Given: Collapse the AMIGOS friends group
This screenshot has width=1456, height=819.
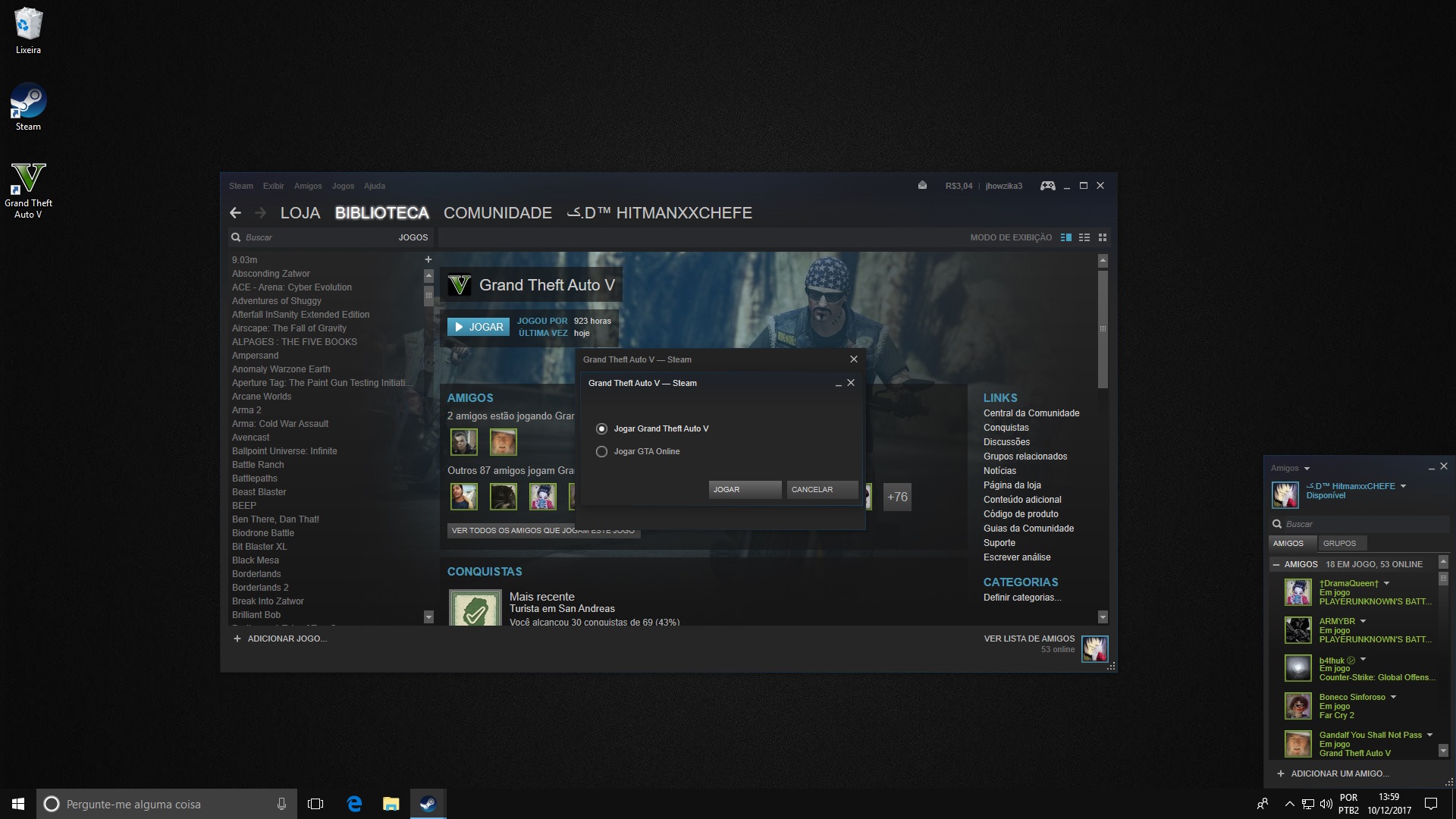Looking at the screenshot, I should 1276,564.
